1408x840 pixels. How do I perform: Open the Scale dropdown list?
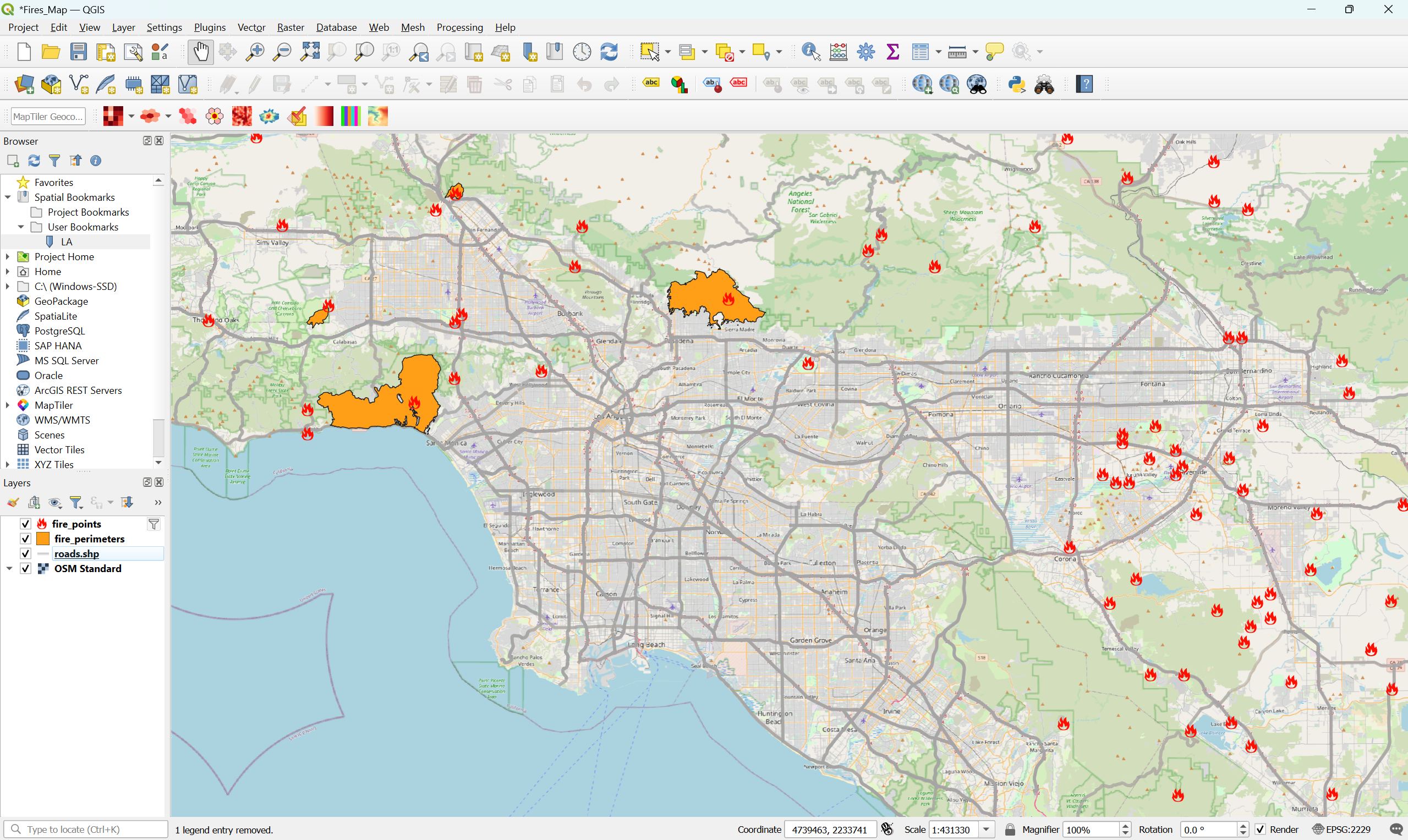point(987,830)
